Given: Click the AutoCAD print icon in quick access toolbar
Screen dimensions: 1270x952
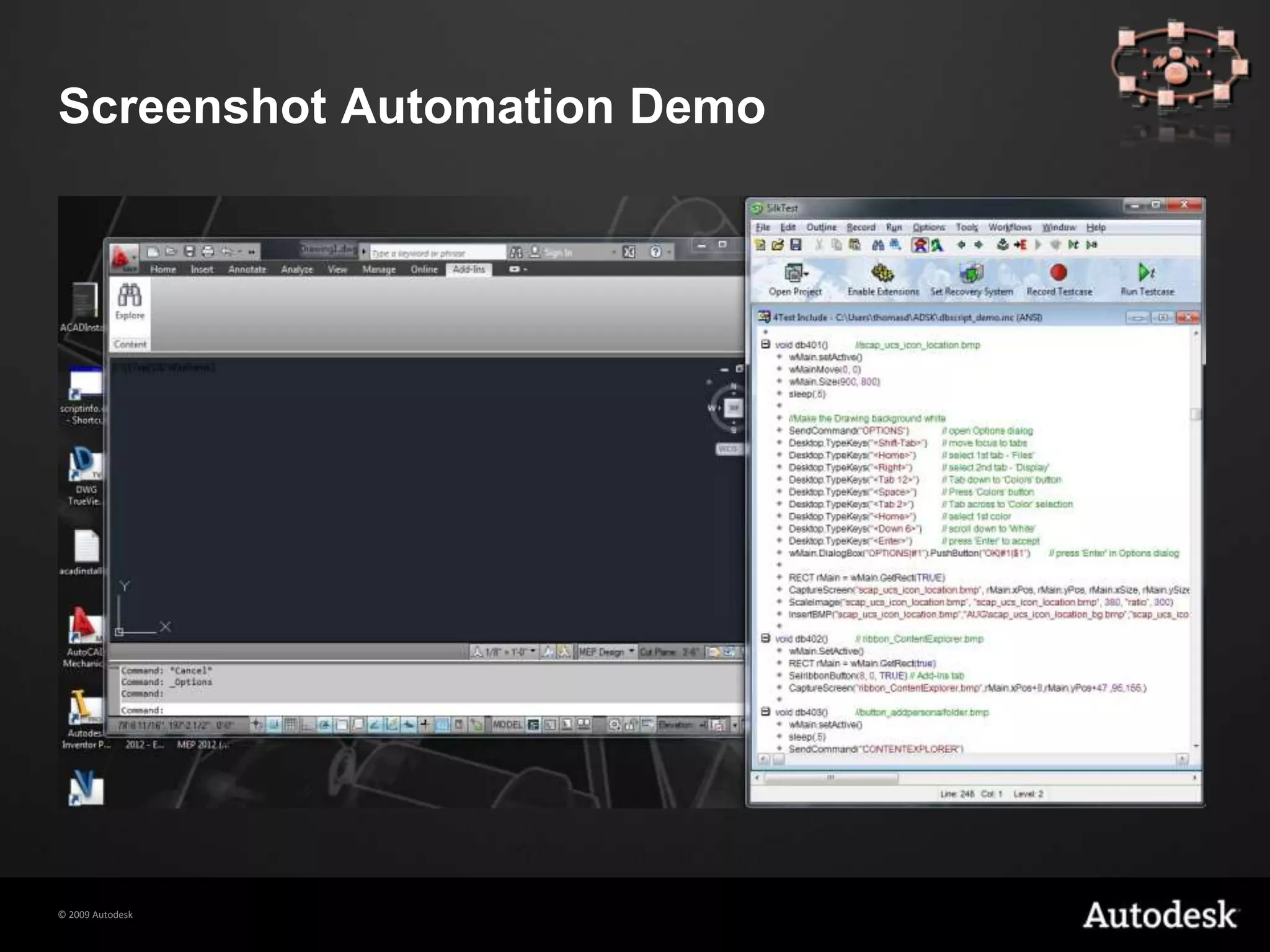Looking at the screenshot, I should pos(208,252).
